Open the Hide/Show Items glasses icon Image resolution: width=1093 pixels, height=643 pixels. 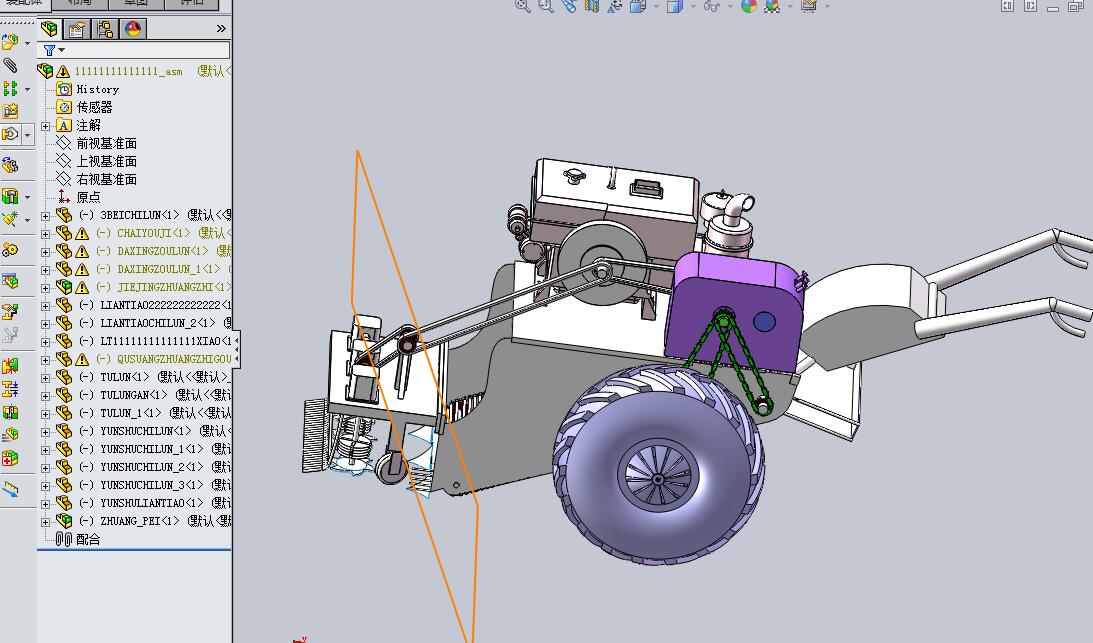711,6
